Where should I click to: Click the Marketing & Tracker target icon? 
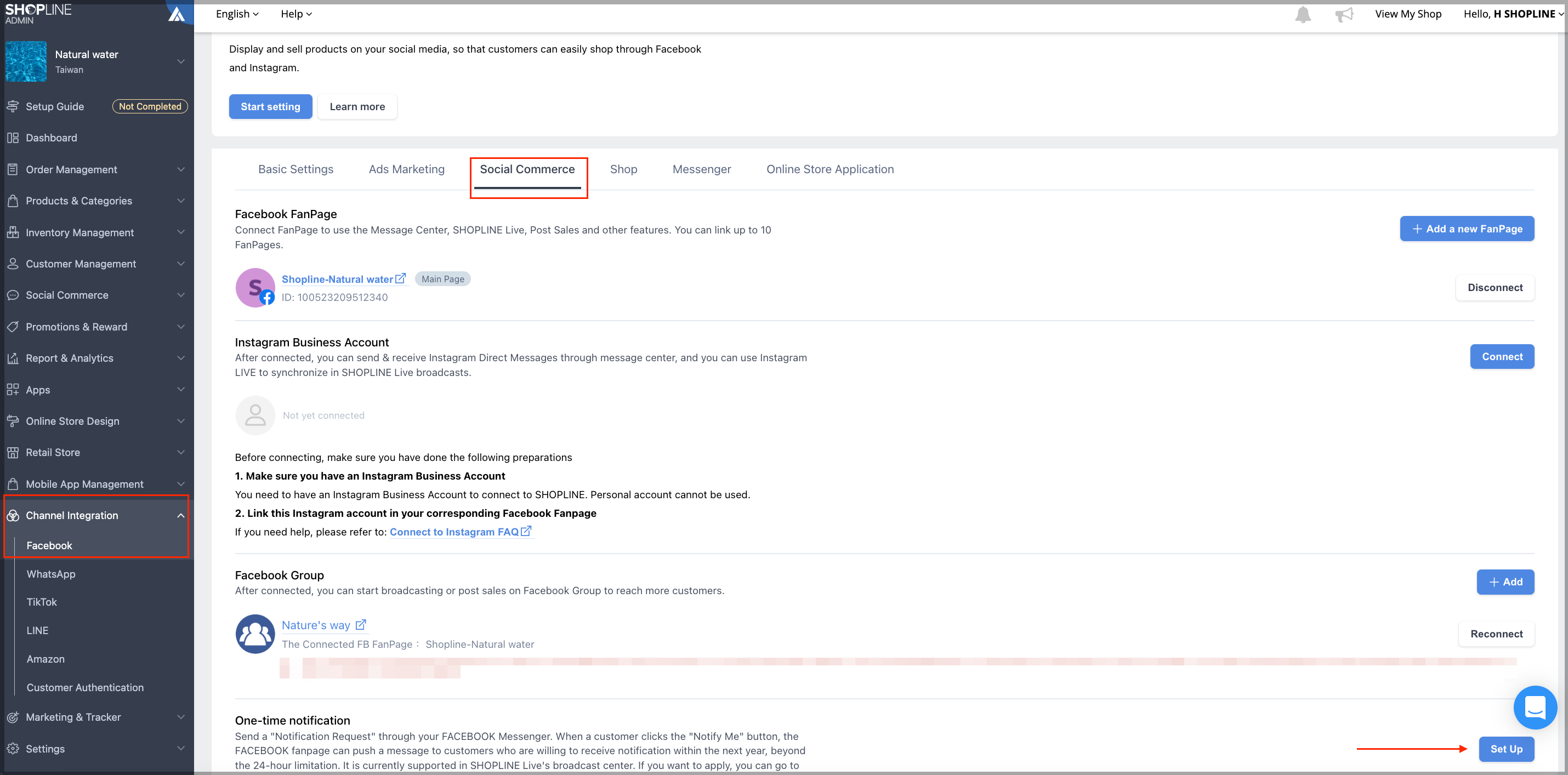[x=13, y=718]
